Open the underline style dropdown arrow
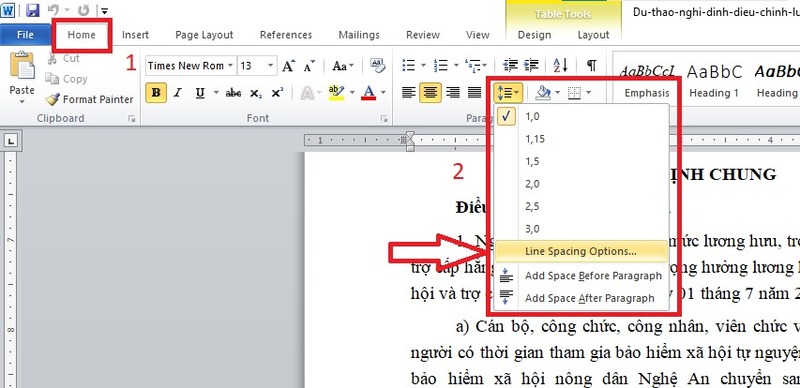Image resolution: width=800 pixels, height=388 pixels. pyautogui.click(x=216, y=93)
